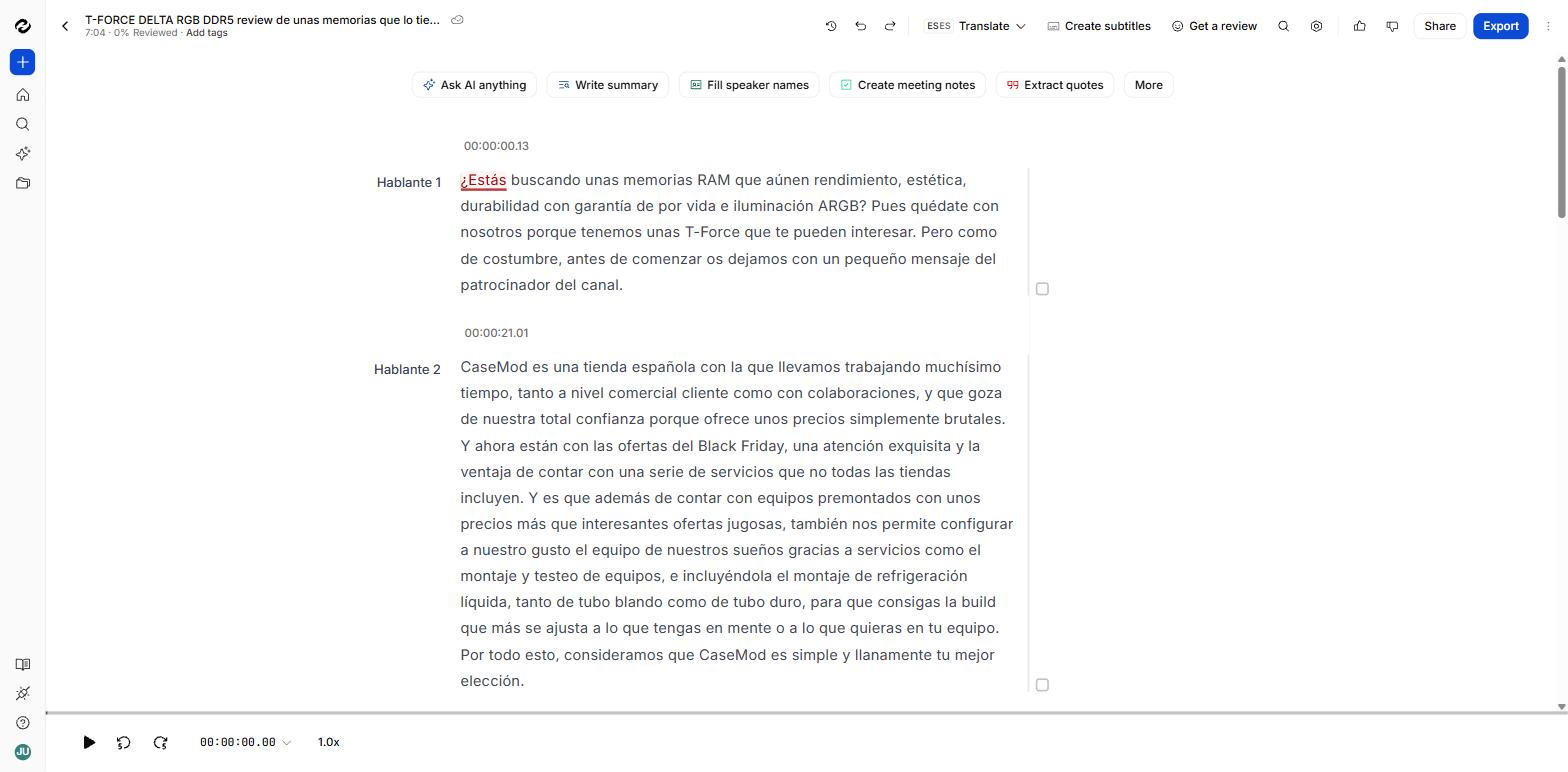Click Create subtitles
Viewport: 1568px width, 772px height.
click(x=1098, y=26)
